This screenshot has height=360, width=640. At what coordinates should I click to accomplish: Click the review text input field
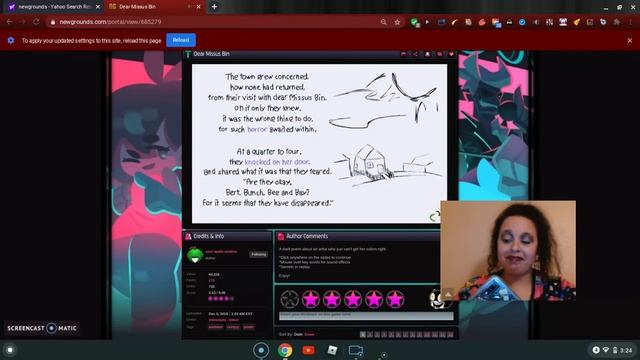tap(366, 316)
